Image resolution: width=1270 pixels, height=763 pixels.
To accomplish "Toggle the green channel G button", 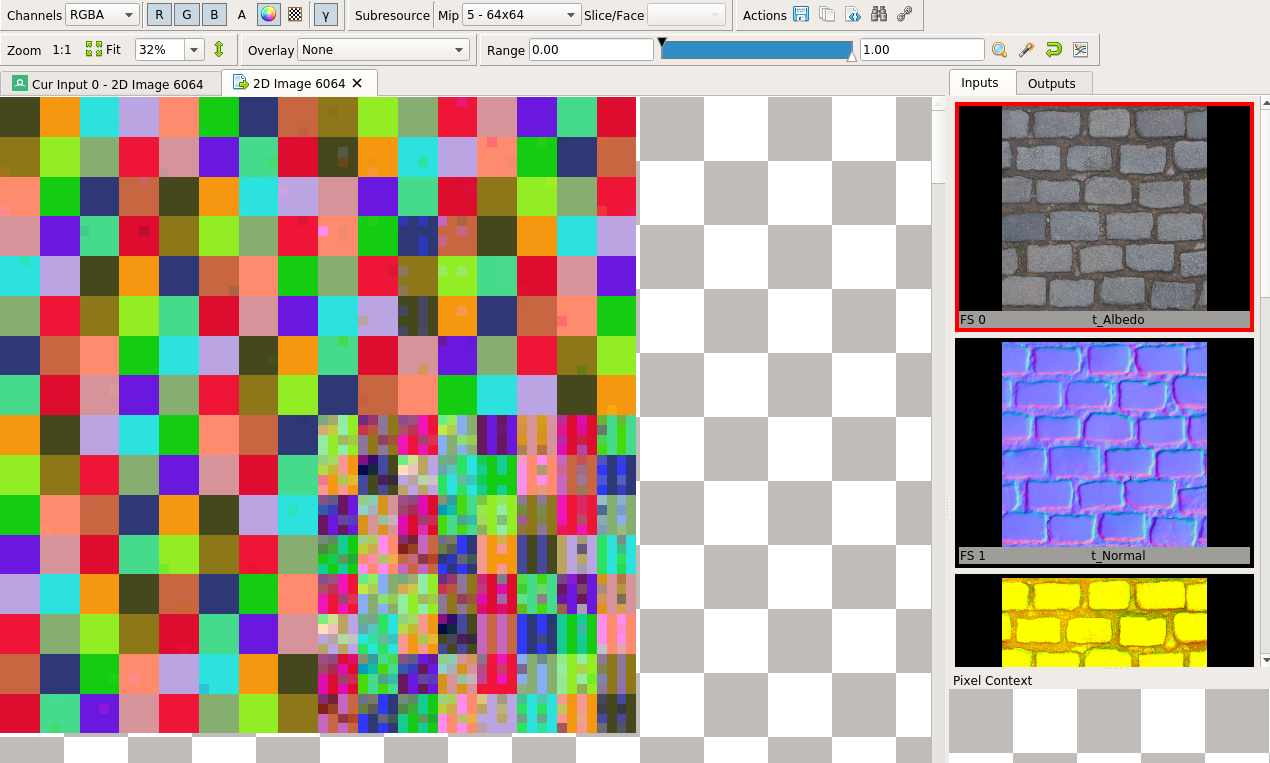I will tap(186, 15).
